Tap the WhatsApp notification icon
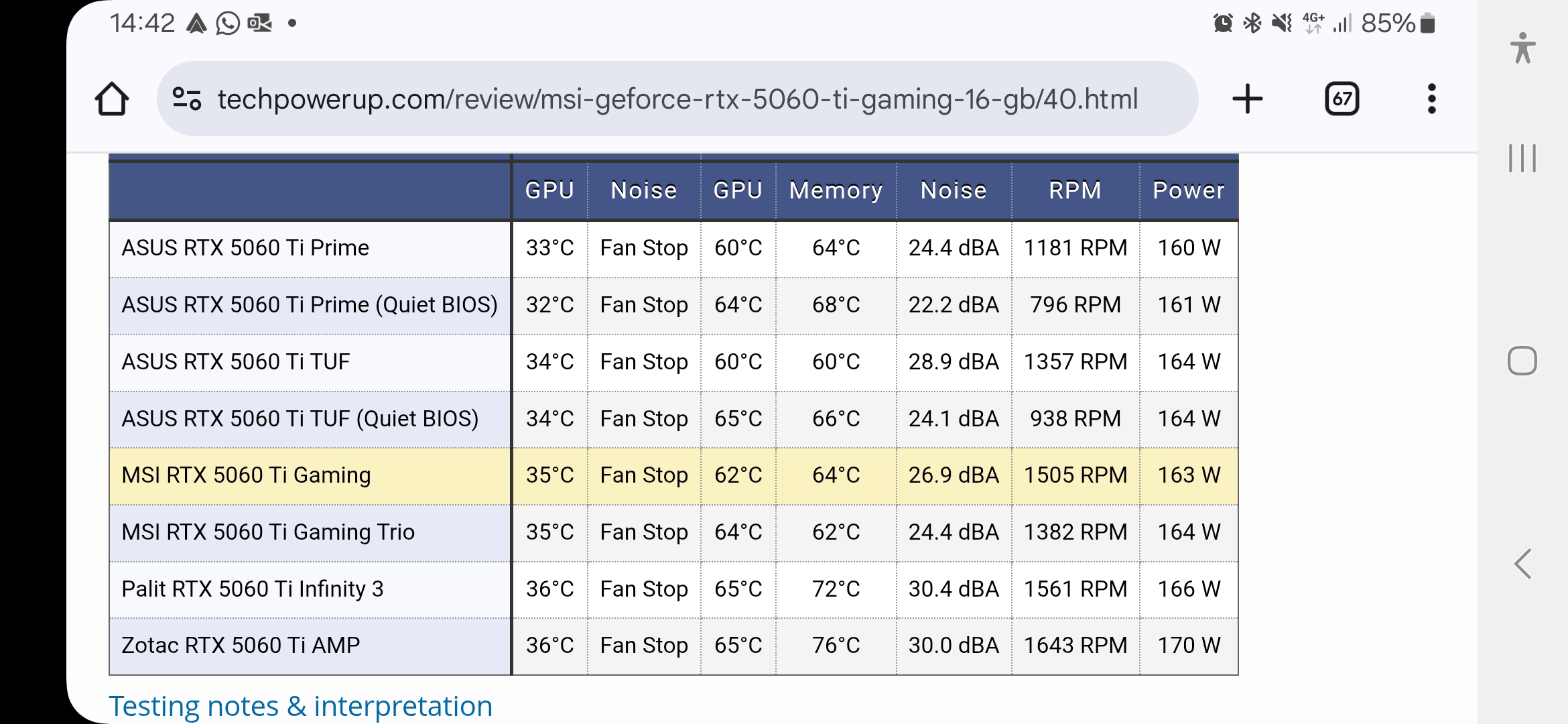The width and height of the screenshot is (1568, 724). click(x=228, y=23)
